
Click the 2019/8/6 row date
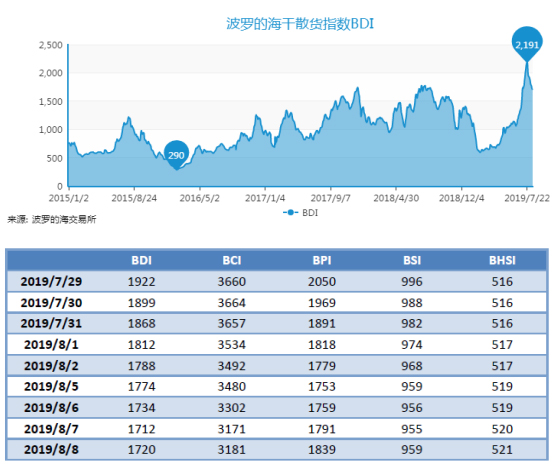click(51, 408)
